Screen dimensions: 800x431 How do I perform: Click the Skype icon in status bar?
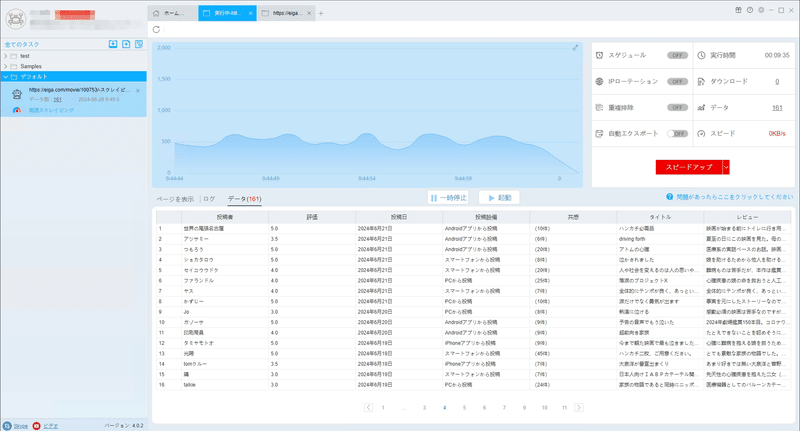[x=7, y=426]
